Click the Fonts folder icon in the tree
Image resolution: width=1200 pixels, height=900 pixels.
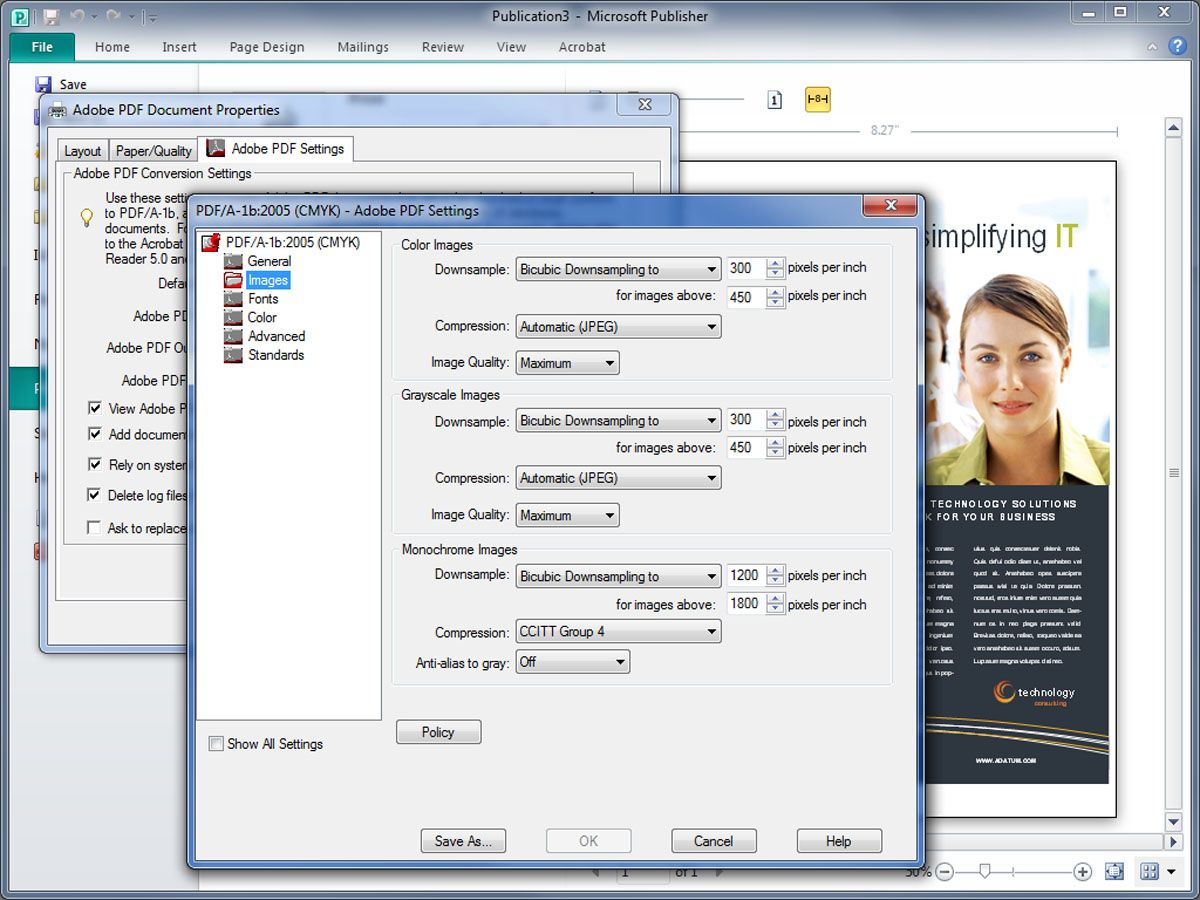233,299
